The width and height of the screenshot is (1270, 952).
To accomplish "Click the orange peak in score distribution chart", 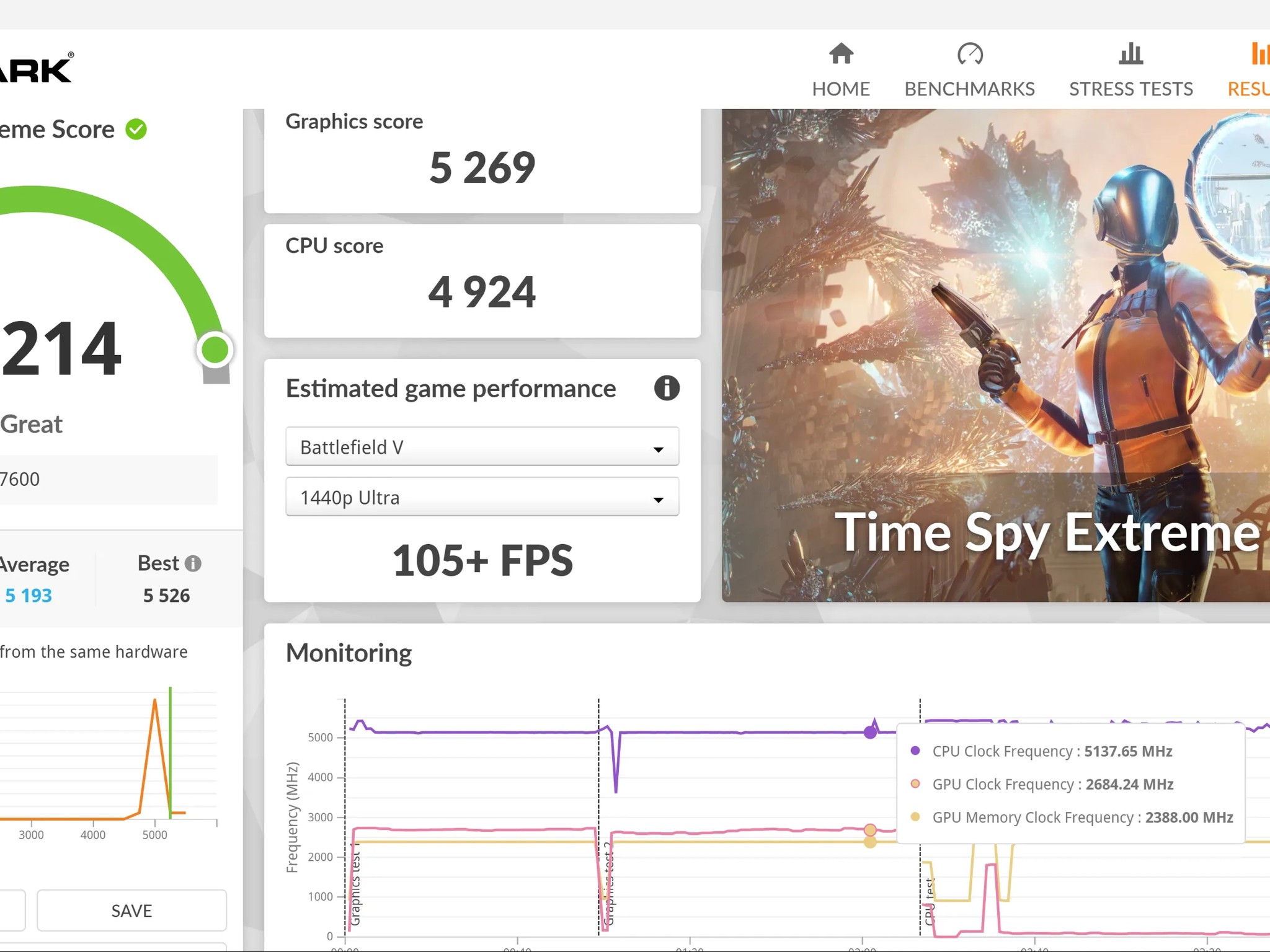I will (x=154, y=701).
